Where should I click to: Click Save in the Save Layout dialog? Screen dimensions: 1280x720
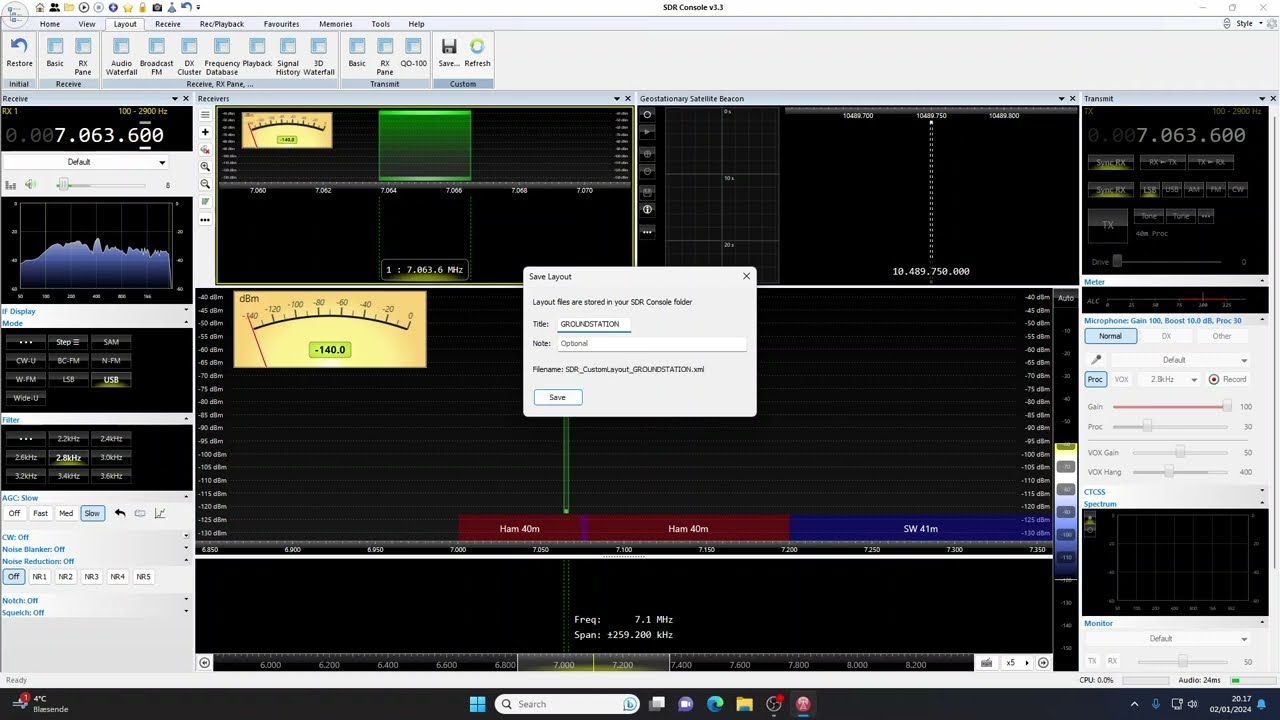coord(557,397)
